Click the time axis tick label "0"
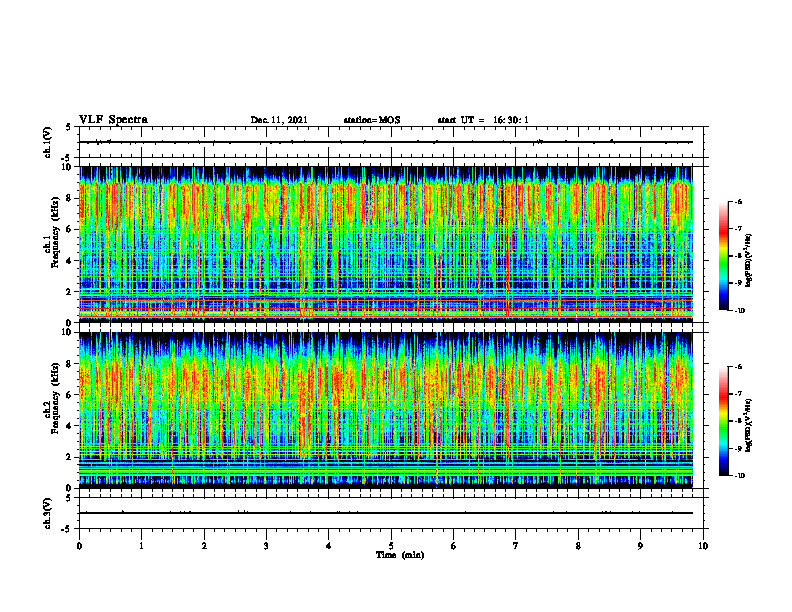The height and width of the screenshot is (612, 792). [x=79, y=546]
